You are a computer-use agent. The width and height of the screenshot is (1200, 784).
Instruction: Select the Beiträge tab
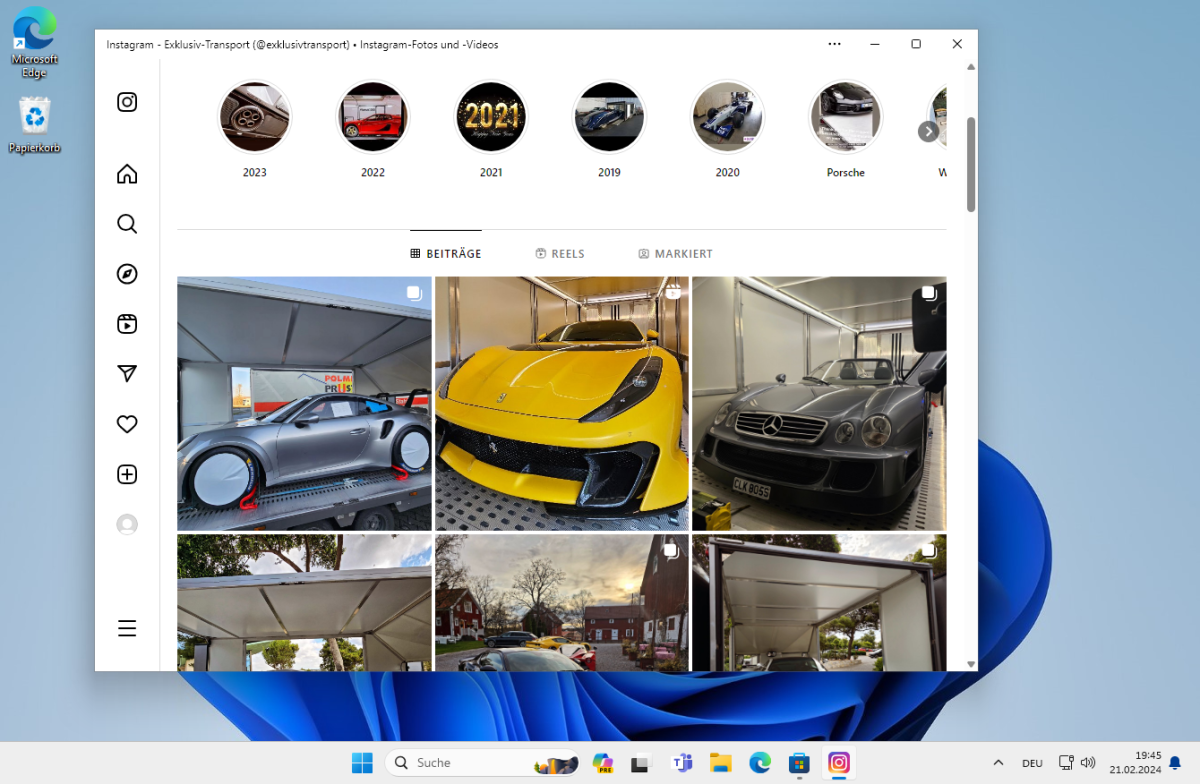click(446, 254)
